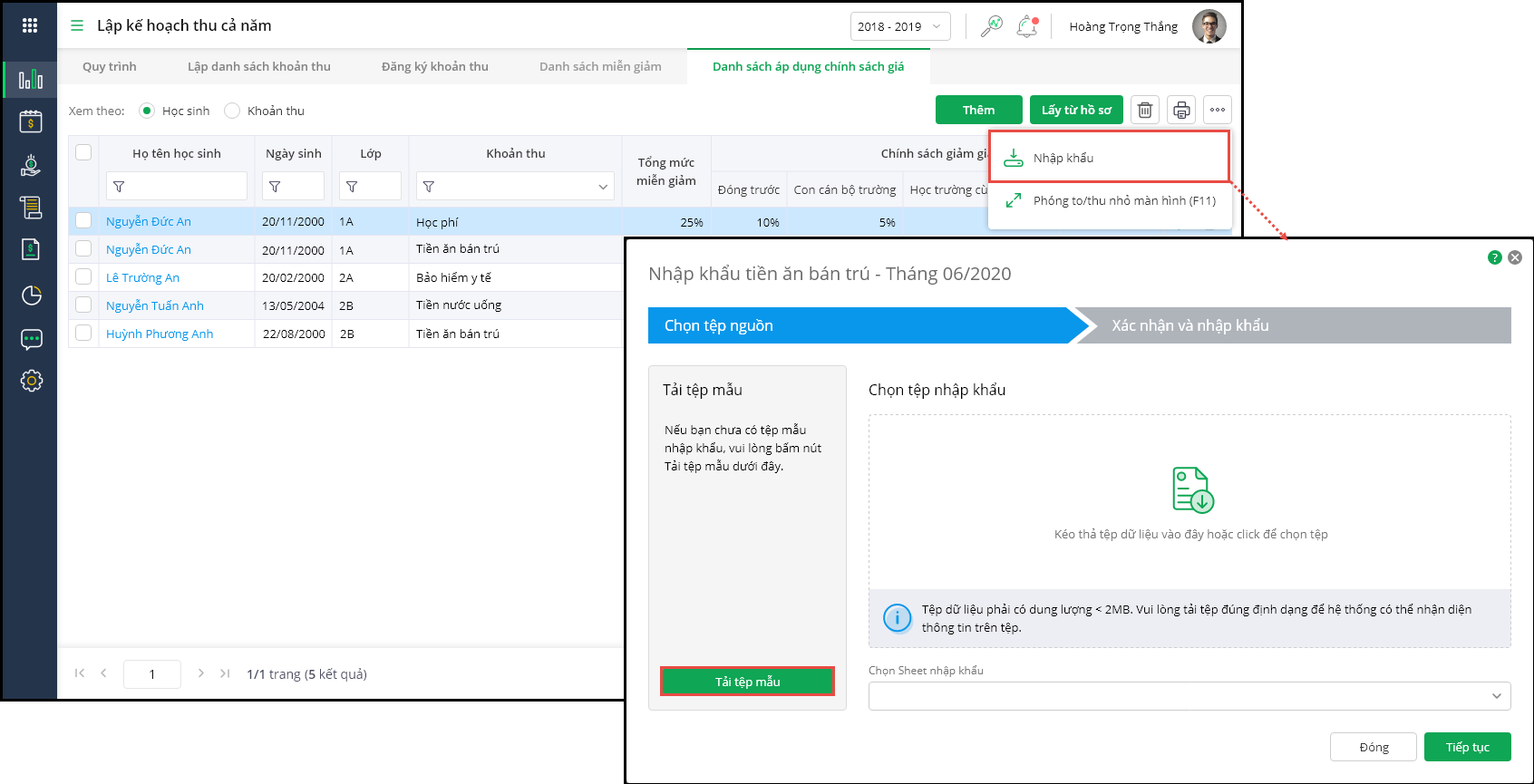Go to the previous page arrow
This screenshot has width=1534, height=784.
[103, 673]
